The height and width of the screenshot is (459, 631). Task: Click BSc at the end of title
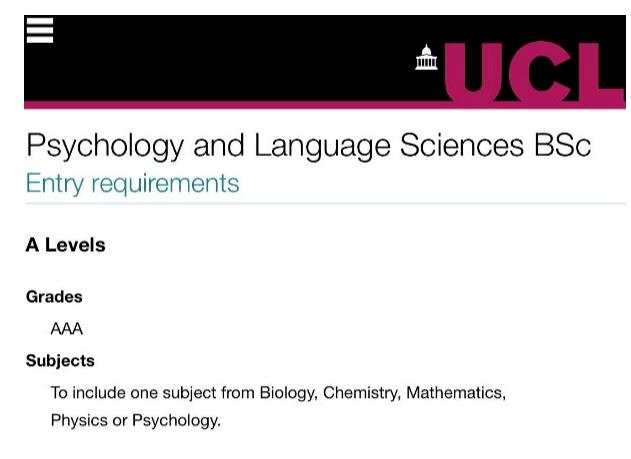[563, 145]
